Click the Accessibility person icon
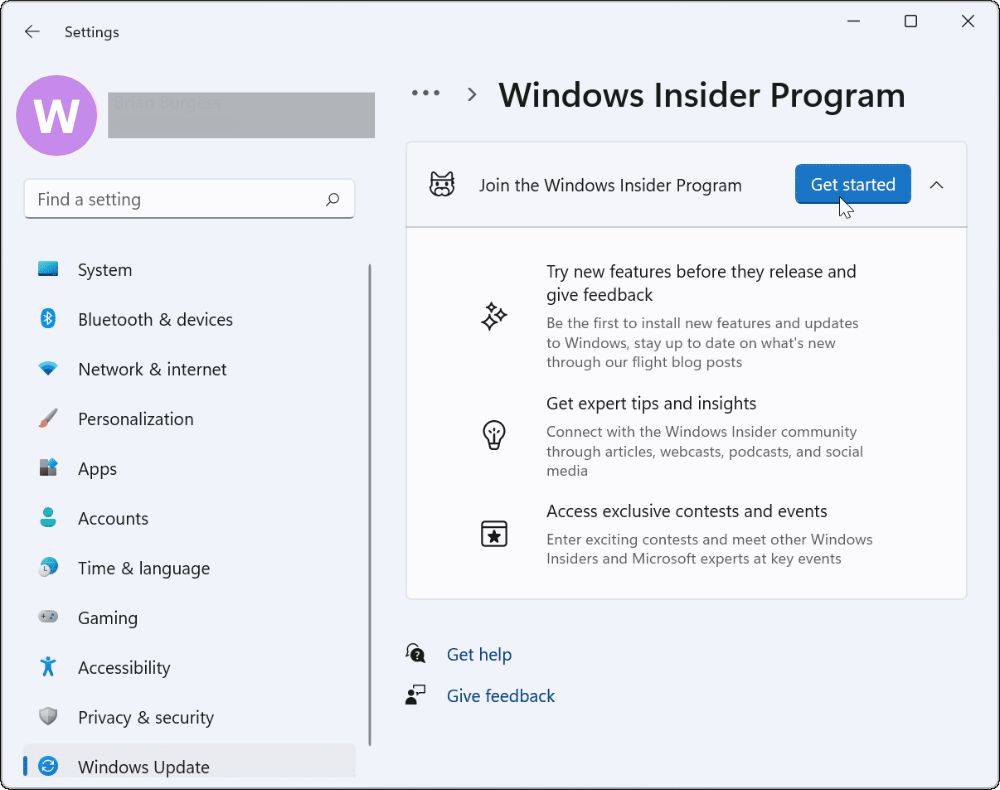The width and height of the screenshot is (1000, 790). coord(48,667)
